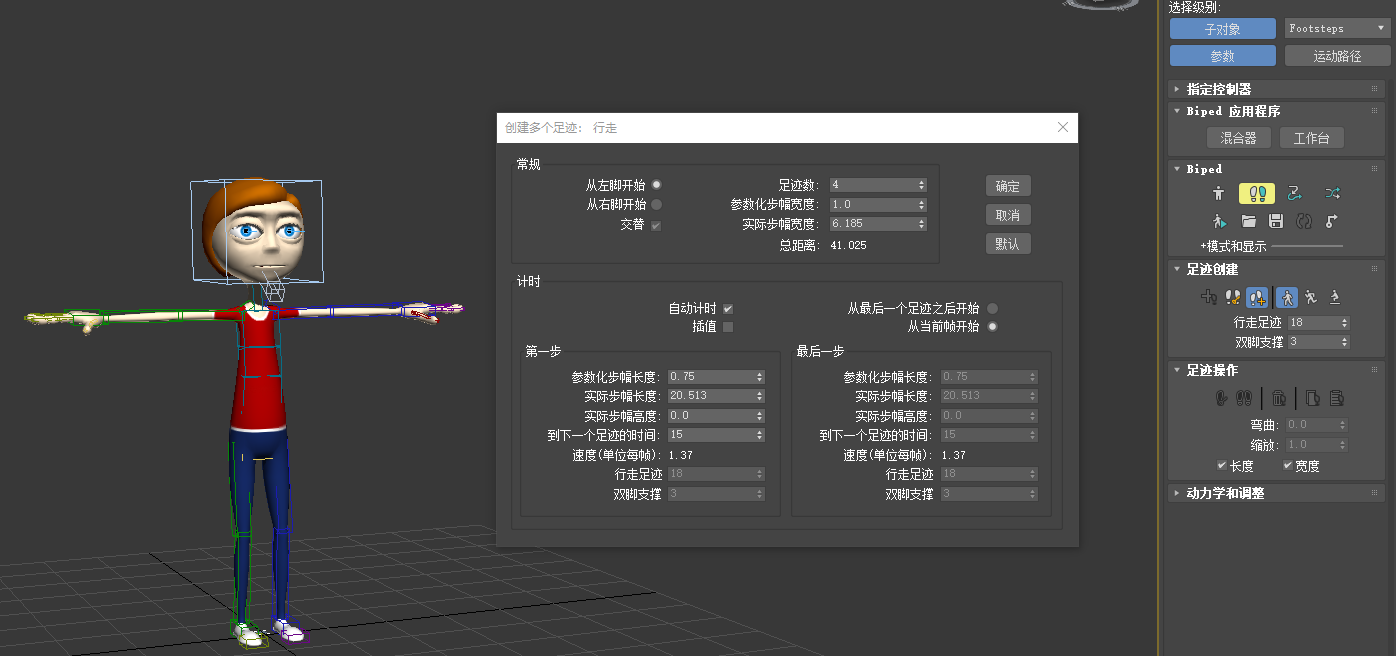Enable Mixer Mode icon in Biped rollout

coord(1332,193)
